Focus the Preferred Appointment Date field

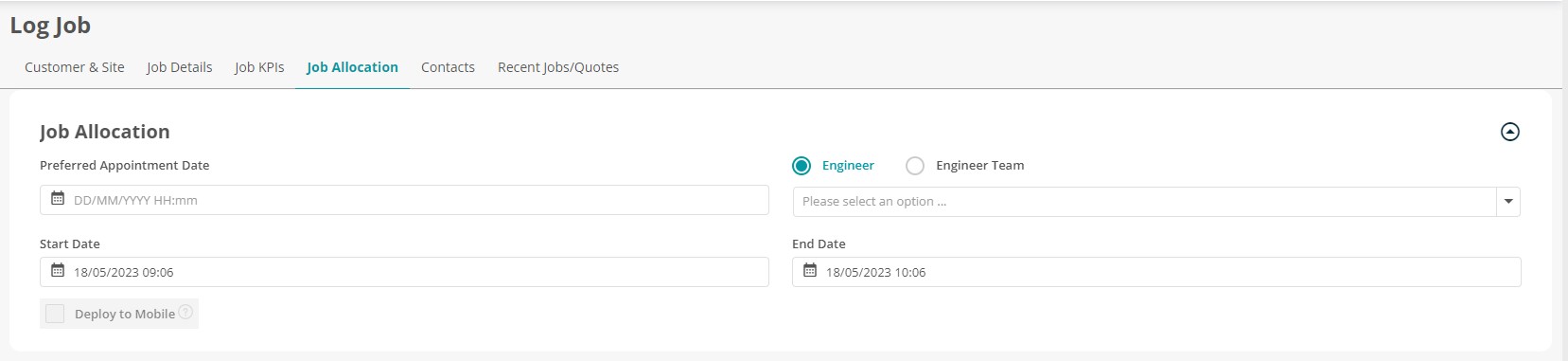[x=404, y=200]
